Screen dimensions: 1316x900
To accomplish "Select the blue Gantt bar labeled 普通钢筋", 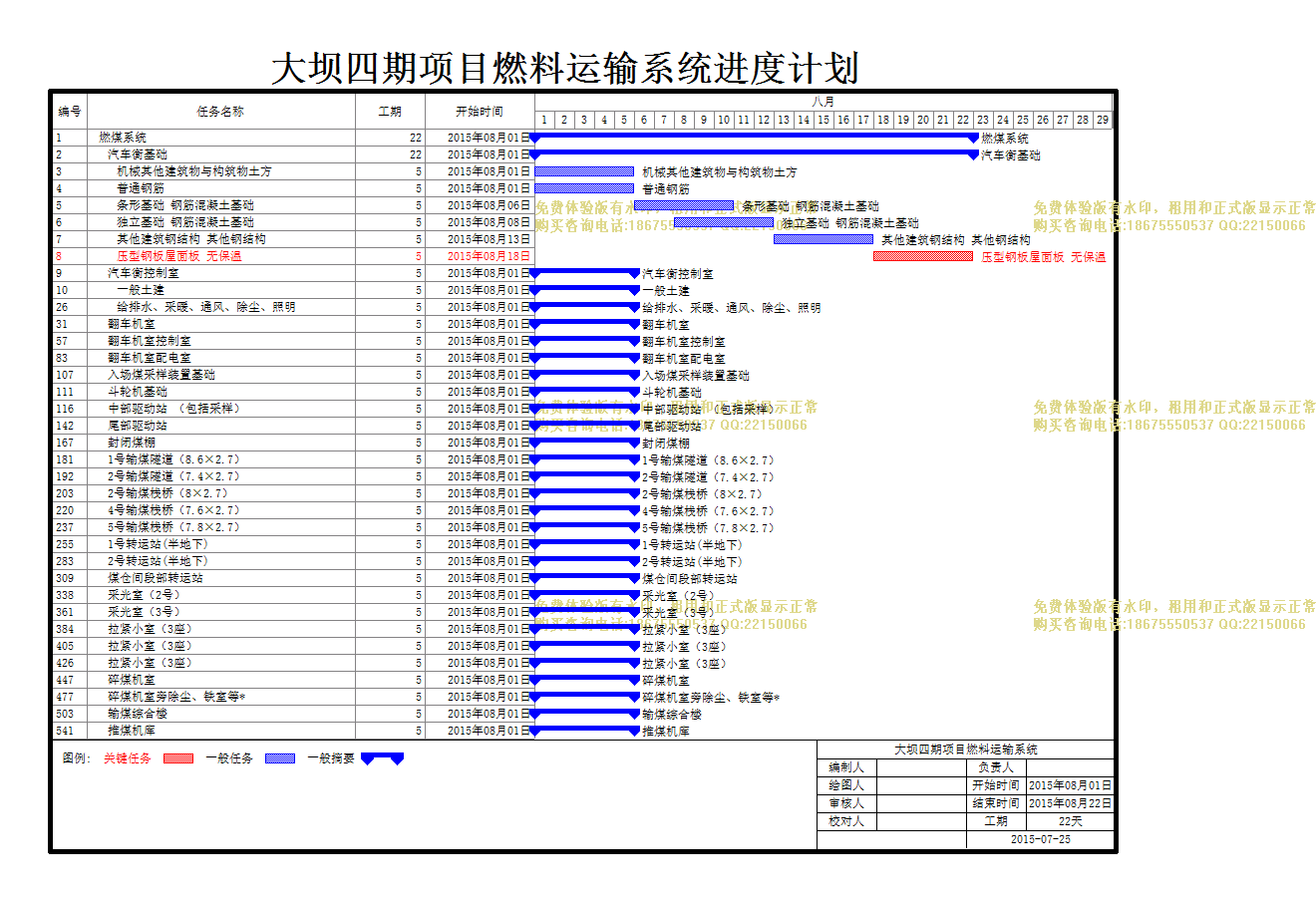I will click(584, 188).
